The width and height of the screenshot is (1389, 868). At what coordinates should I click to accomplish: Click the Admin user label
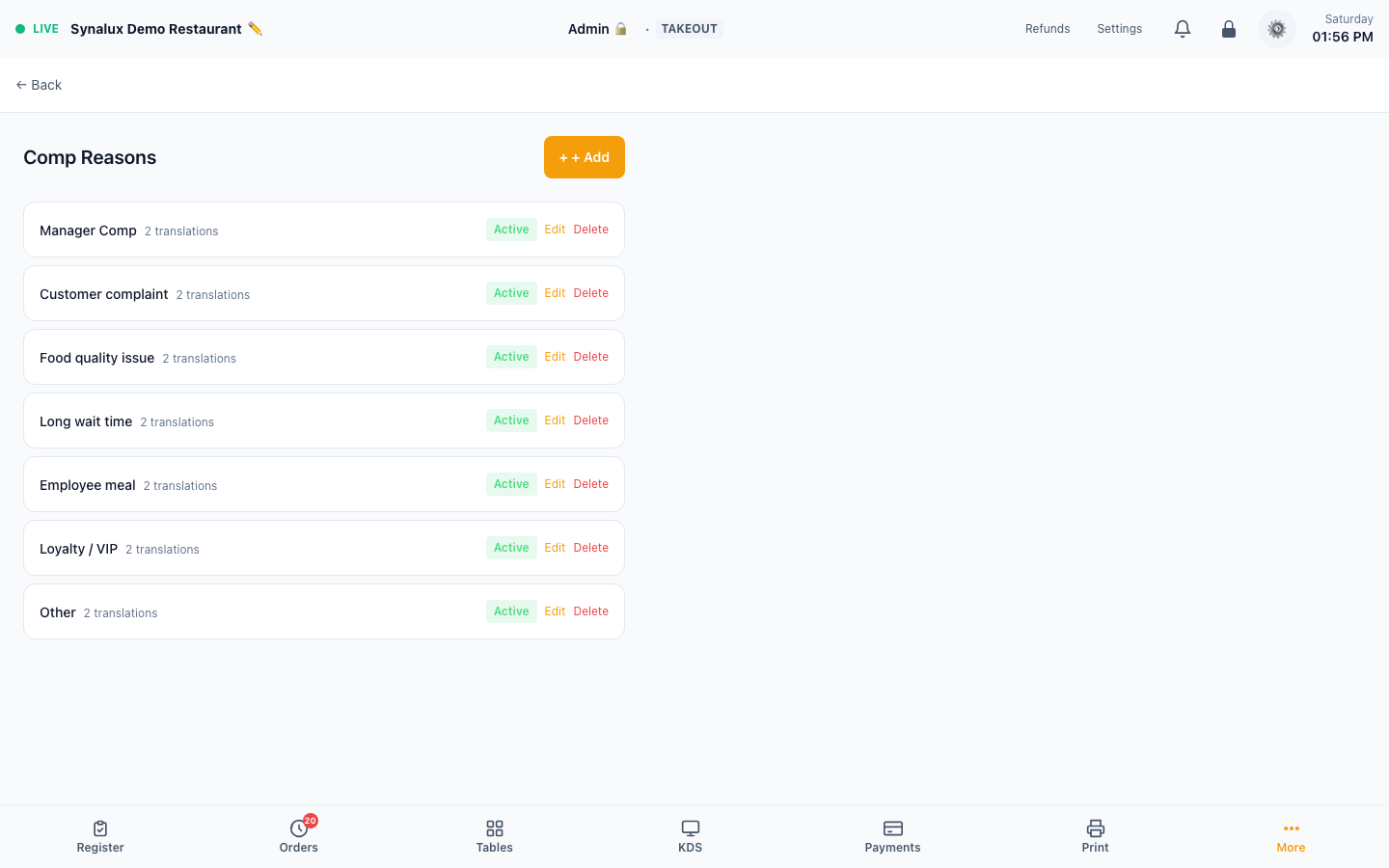[588, 29]
